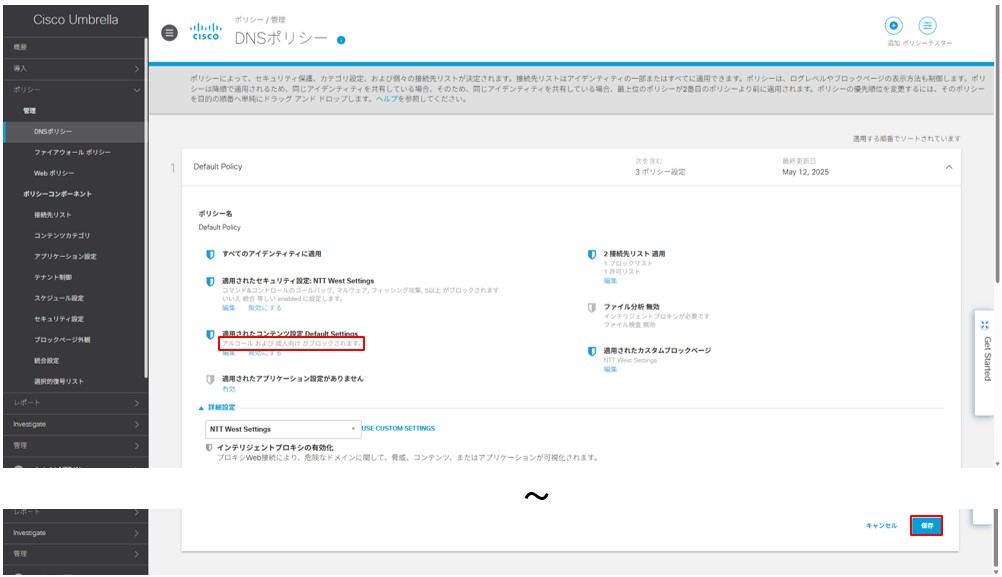Open コンテンツカテゴリ in sidebar
Image resolution: width=1002 pixels, height=577 pixels.
(x=62, y=236)
